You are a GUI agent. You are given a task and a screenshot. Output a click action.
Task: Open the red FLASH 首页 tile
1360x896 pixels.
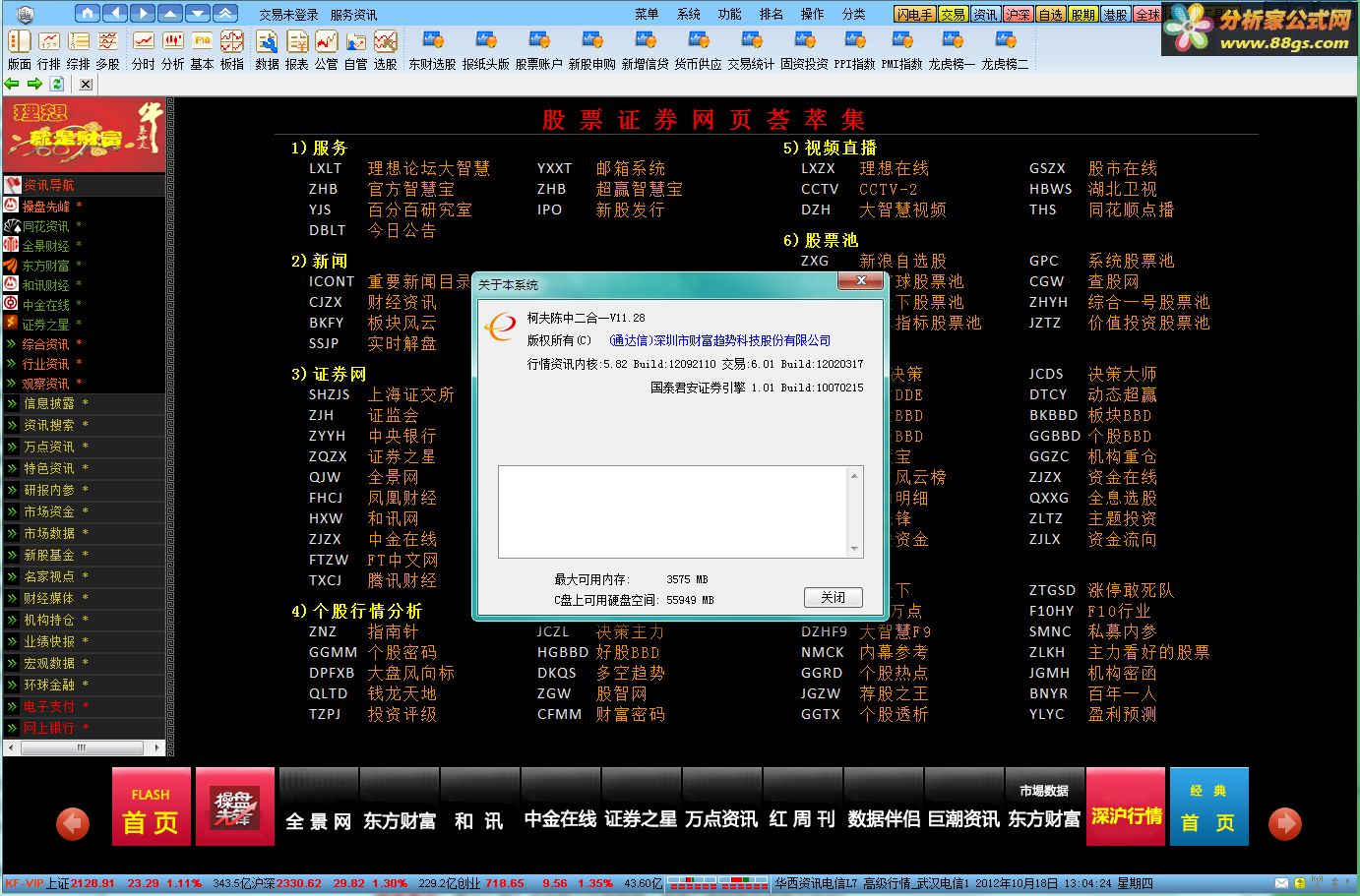[x=151, y=806]
